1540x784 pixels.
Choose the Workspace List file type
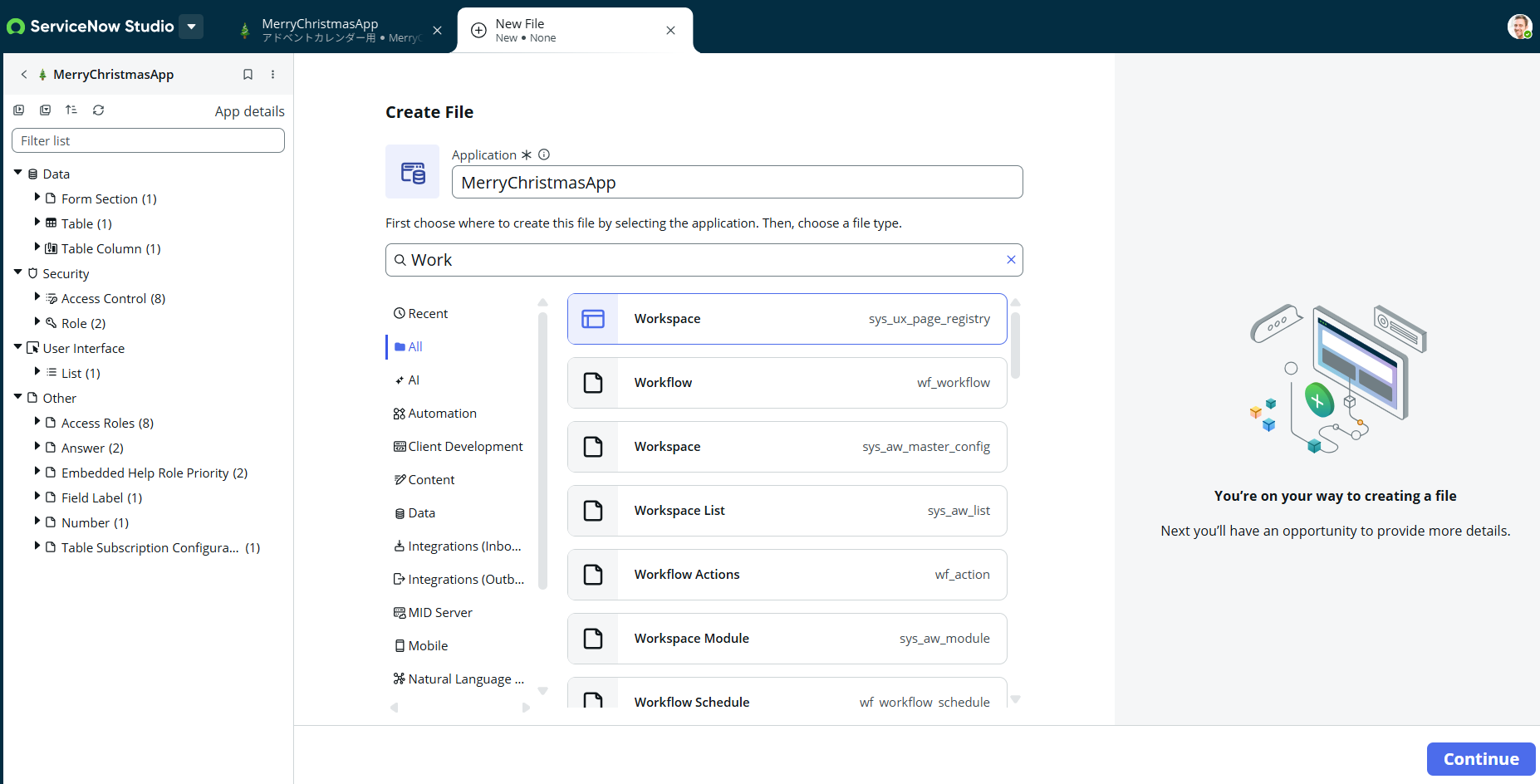tap(787, 511)
